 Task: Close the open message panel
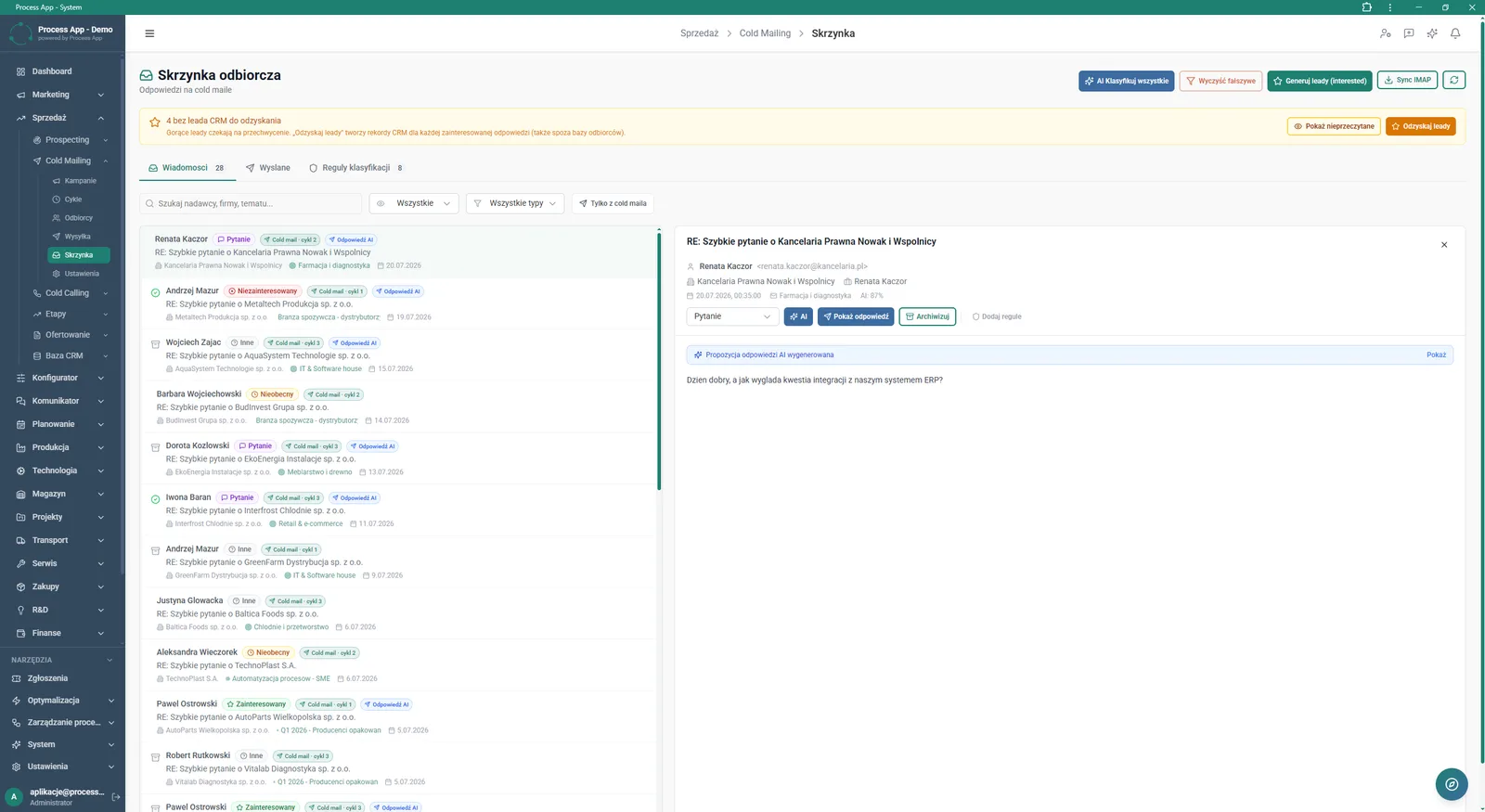pos(1444,245)
